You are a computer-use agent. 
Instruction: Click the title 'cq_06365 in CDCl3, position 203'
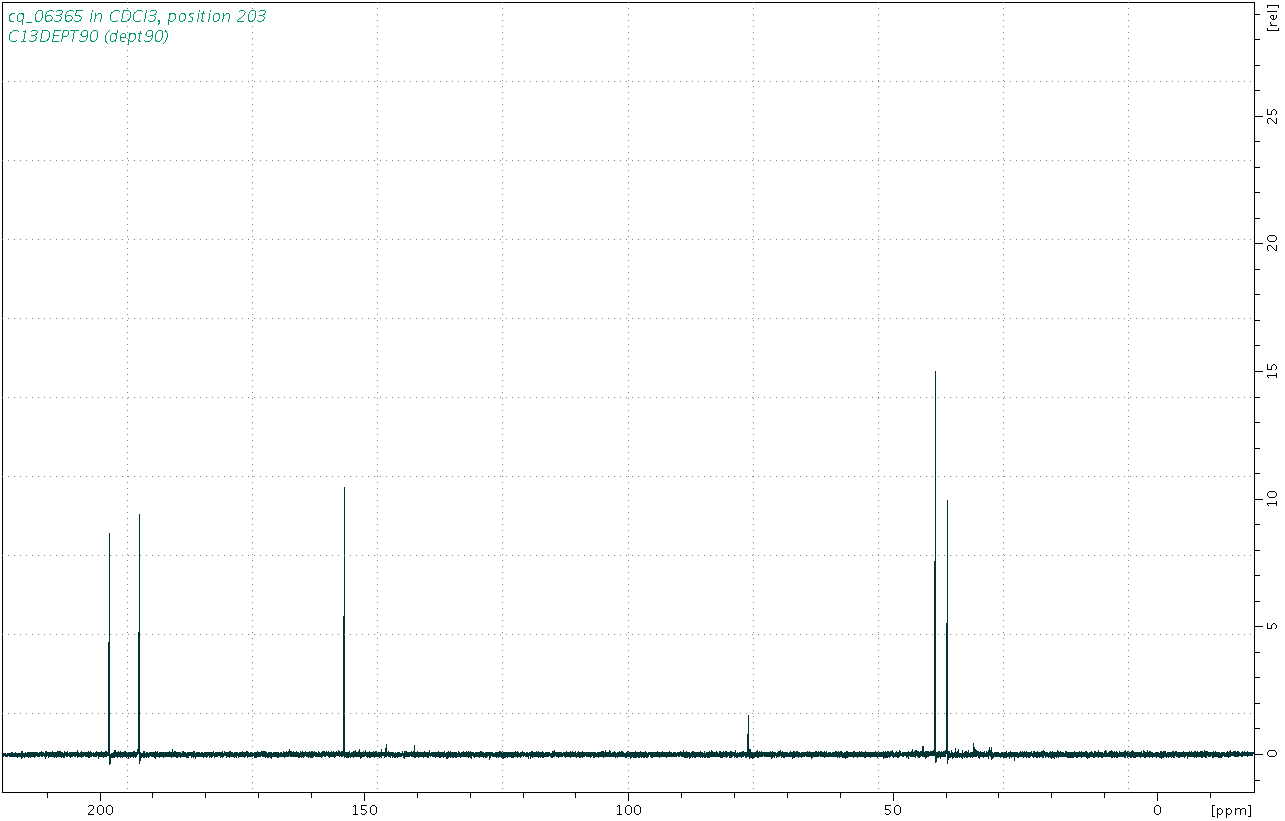click(137, 17)
